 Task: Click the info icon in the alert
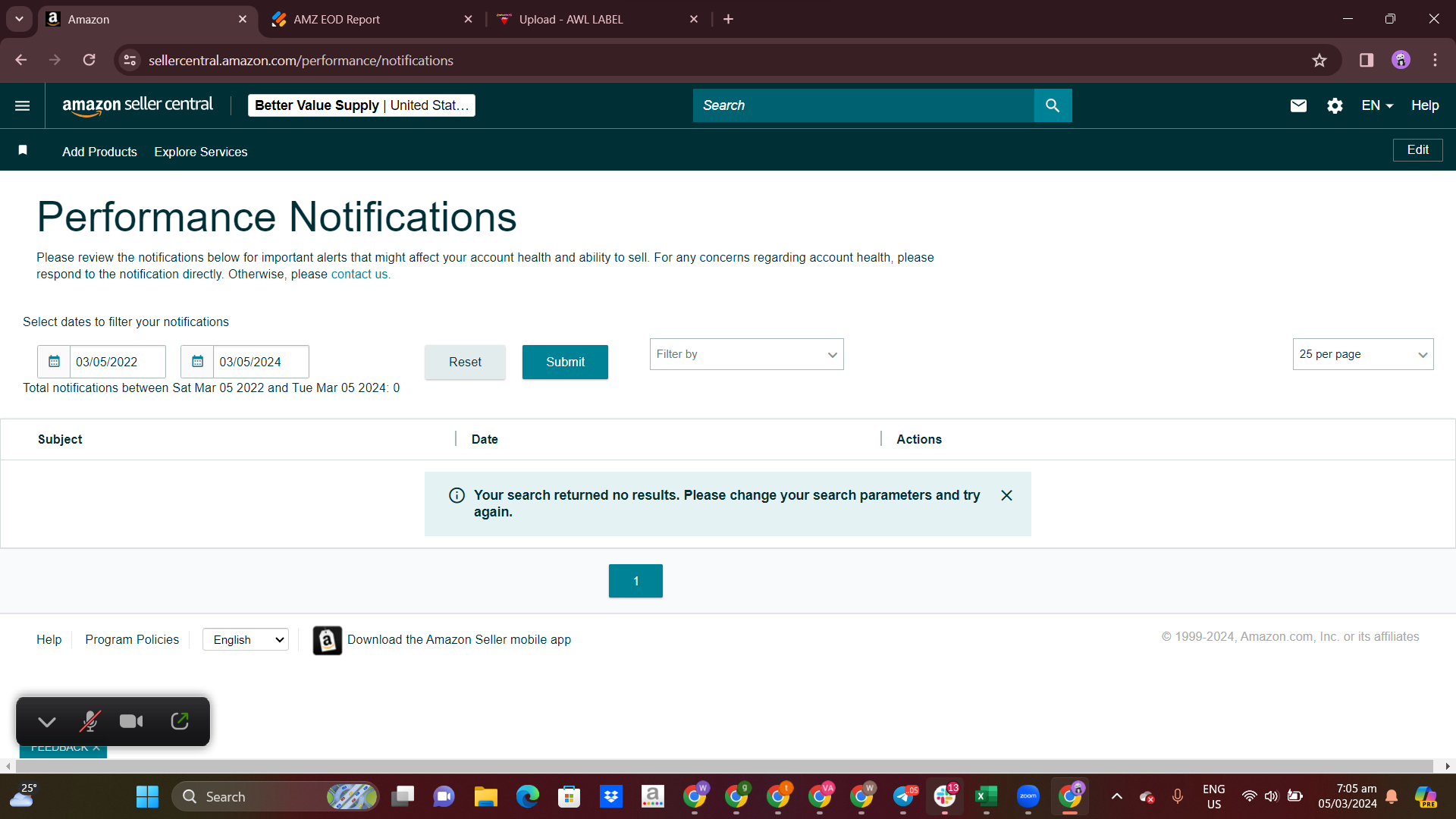point(457,495)
